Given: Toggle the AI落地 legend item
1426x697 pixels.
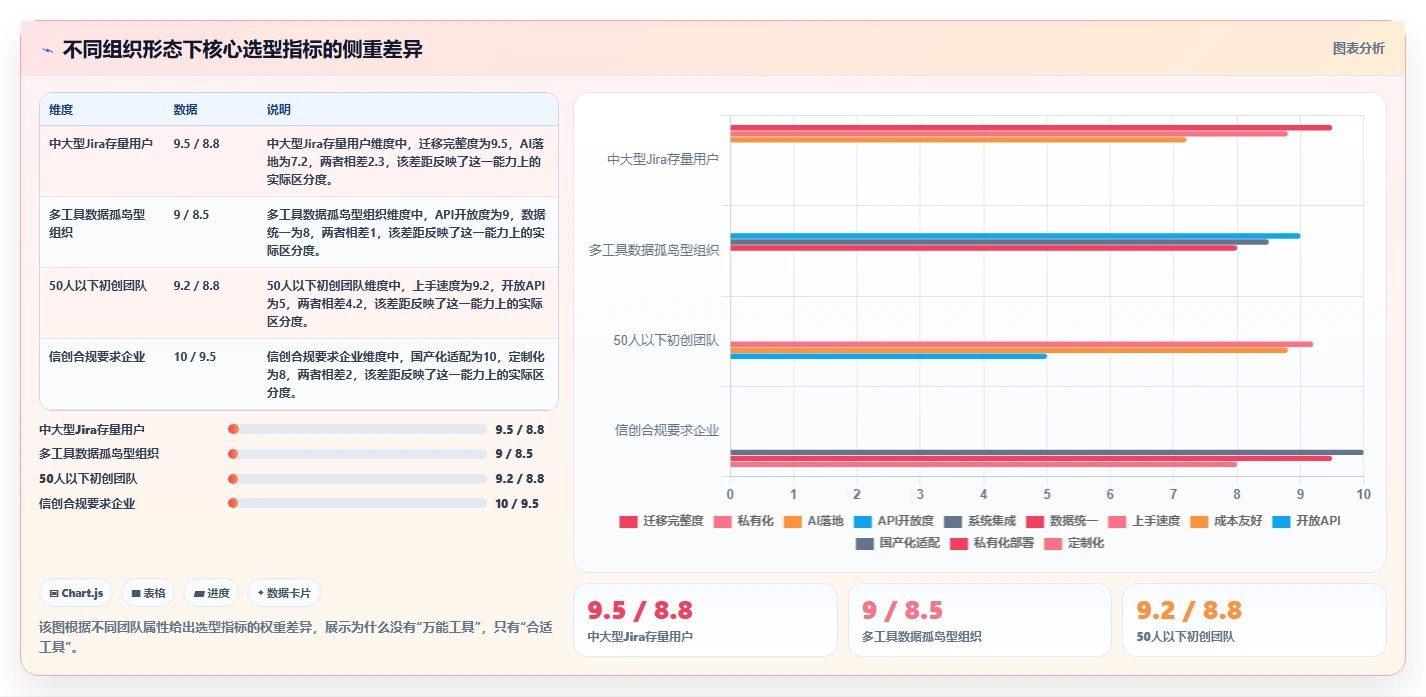Looking at the screenshot, I should point(813,521).
